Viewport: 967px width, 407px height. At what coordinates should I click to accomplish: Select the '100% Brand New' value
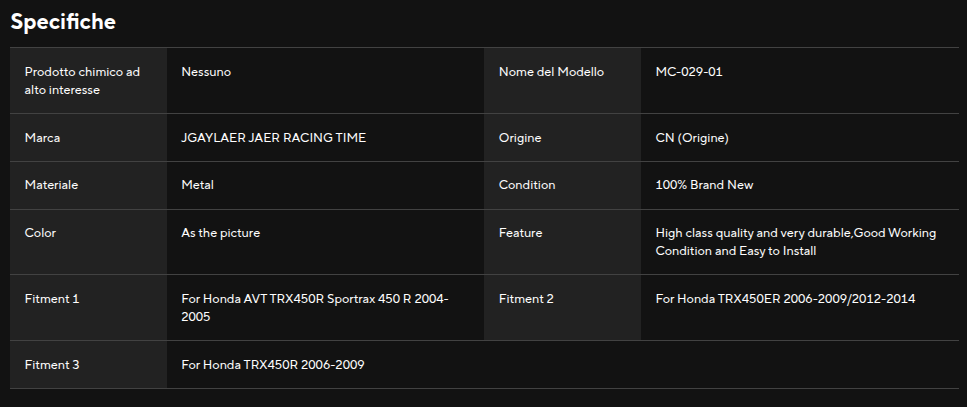pyautogui.click(x=704, y=185)
